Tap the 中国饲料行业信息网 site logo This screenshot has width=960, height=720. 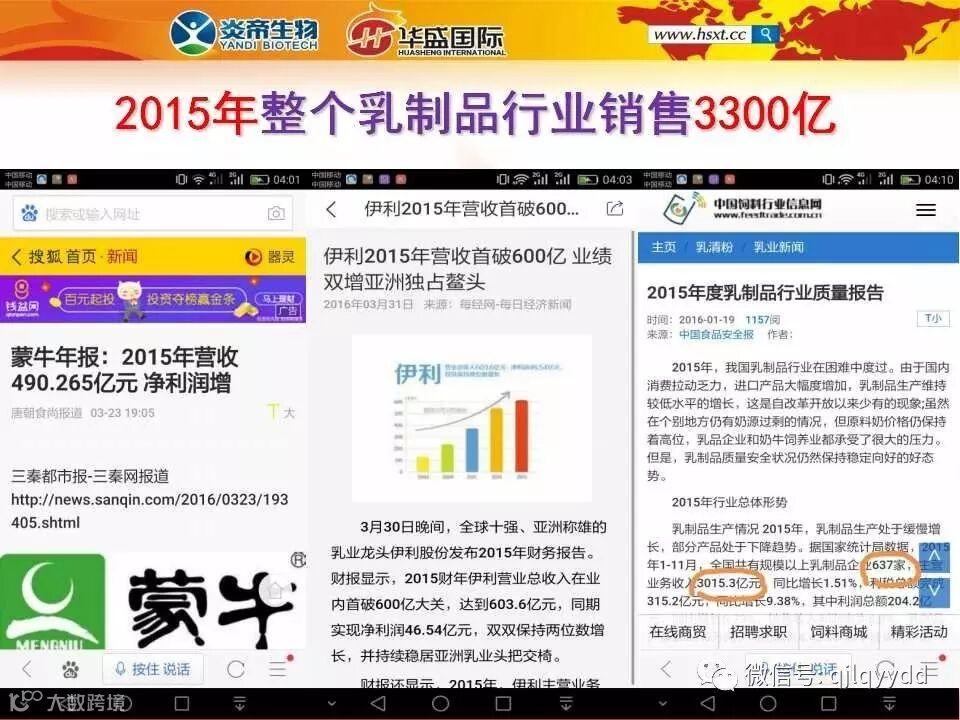pos(742,208)
